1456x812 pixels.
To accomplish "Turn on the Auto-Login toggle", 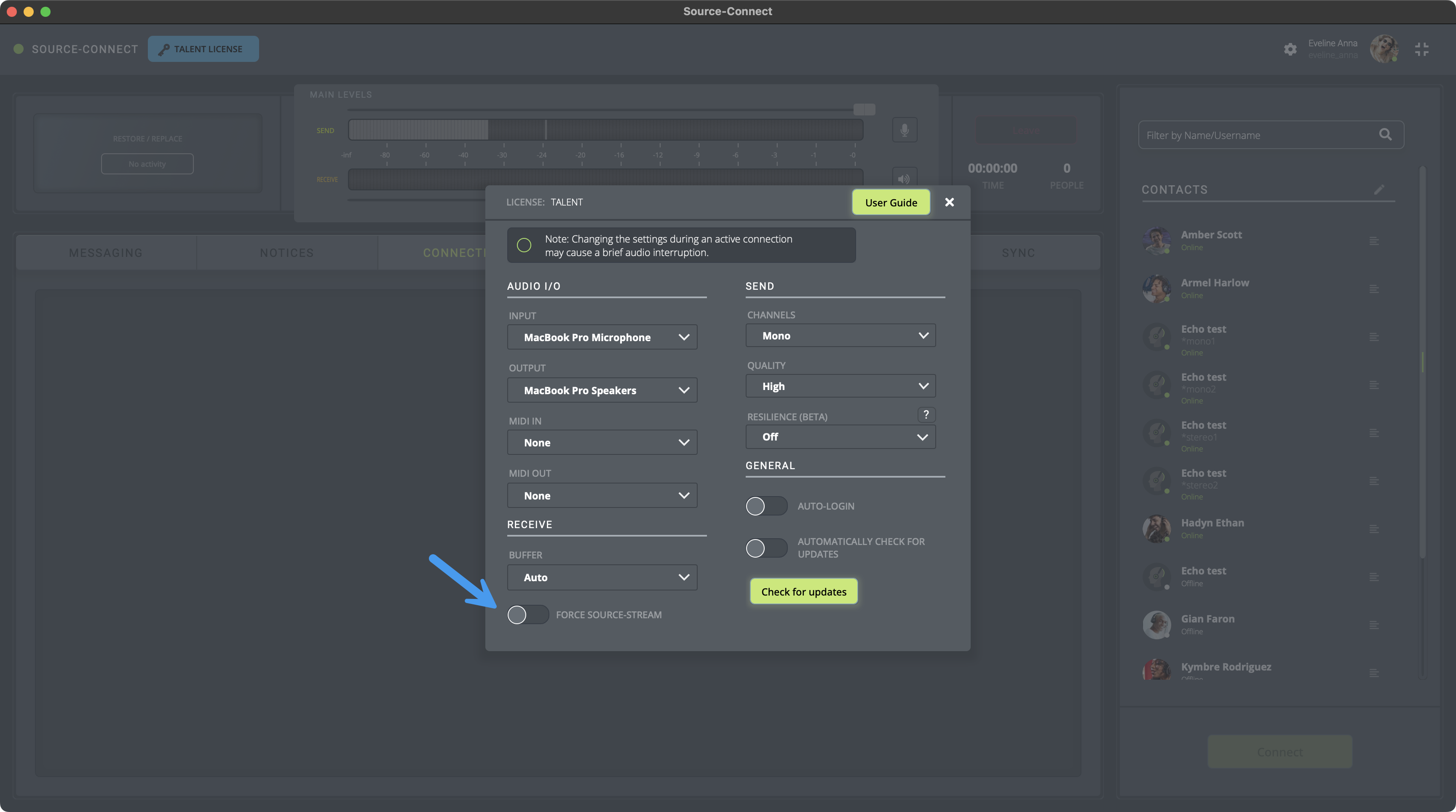I will pos(766,506).
